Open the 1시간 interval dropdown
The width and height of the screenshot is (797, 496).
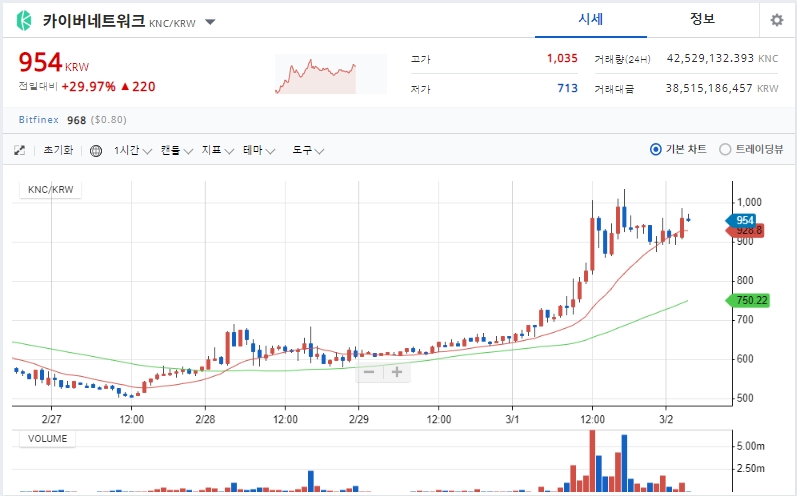coord(133,150)
